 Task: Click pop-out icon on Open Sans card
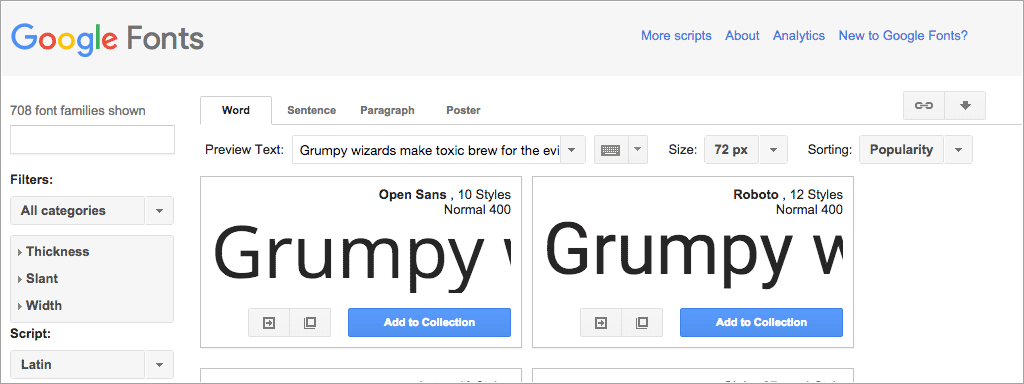tap(310, 323)
